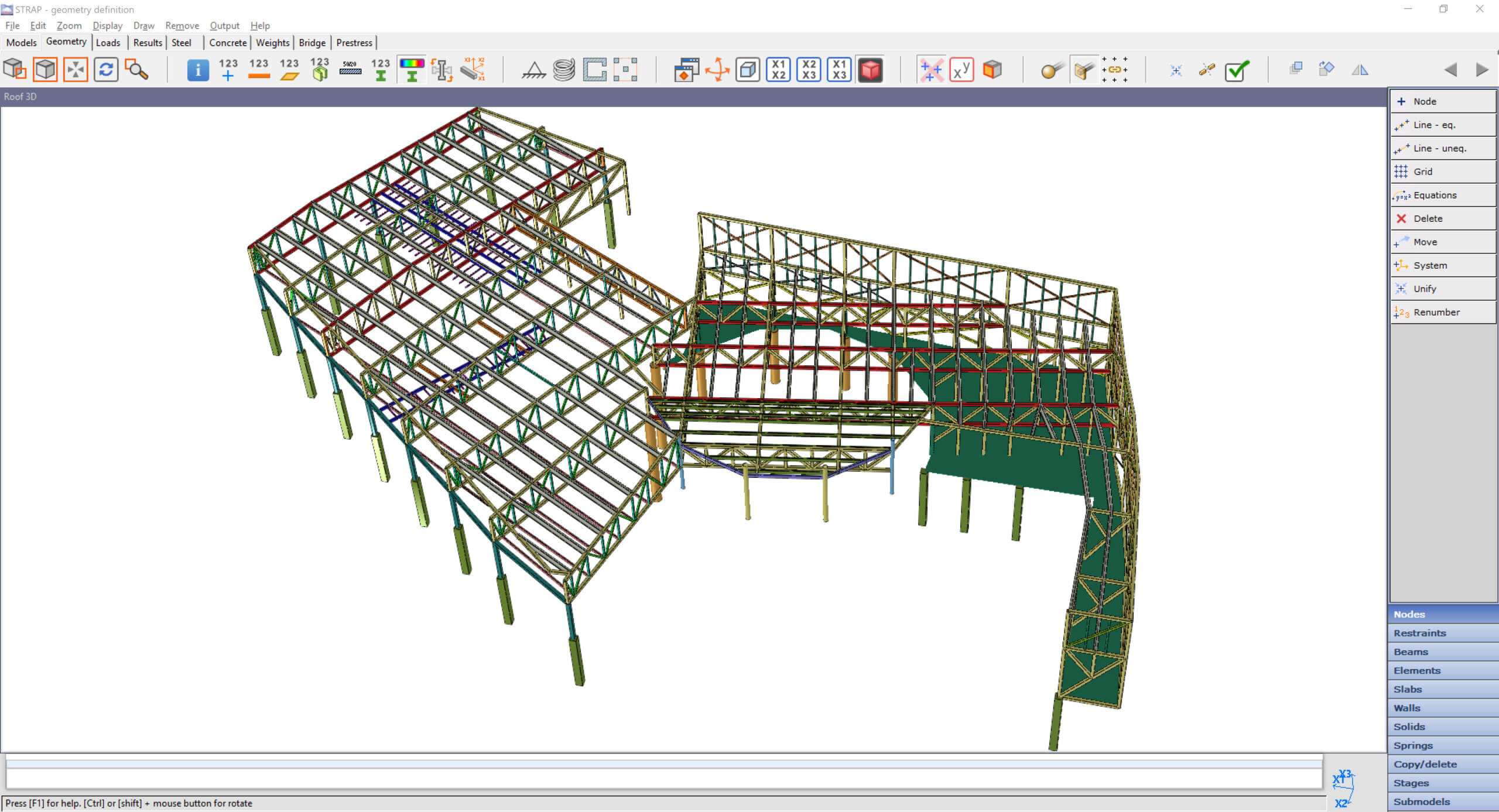Select the X2-X3 plane view icon
Image resolution: width=1499 pixels, height=812 pixels.
(809, 70)
